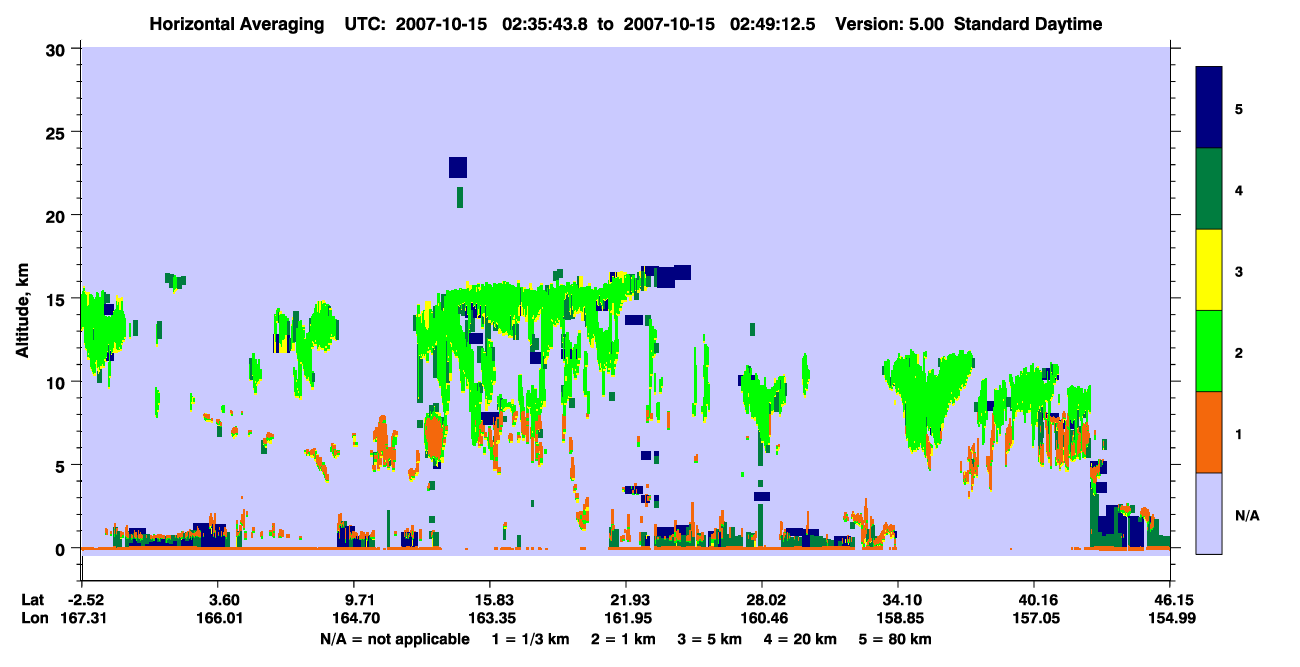Click the 15 km altitude tick label
1300x667 pixels.
pyautogui.click(x=57, y=299)
